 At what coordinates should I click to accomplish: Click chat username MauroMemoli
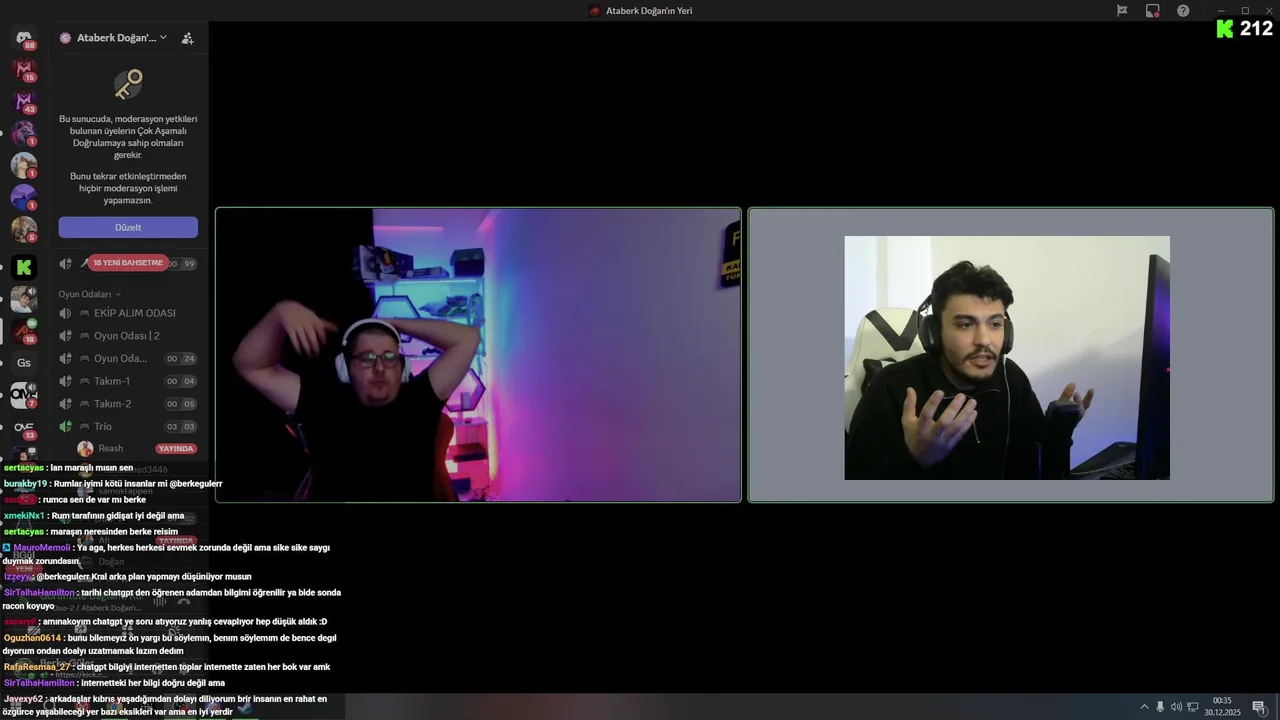41,548
